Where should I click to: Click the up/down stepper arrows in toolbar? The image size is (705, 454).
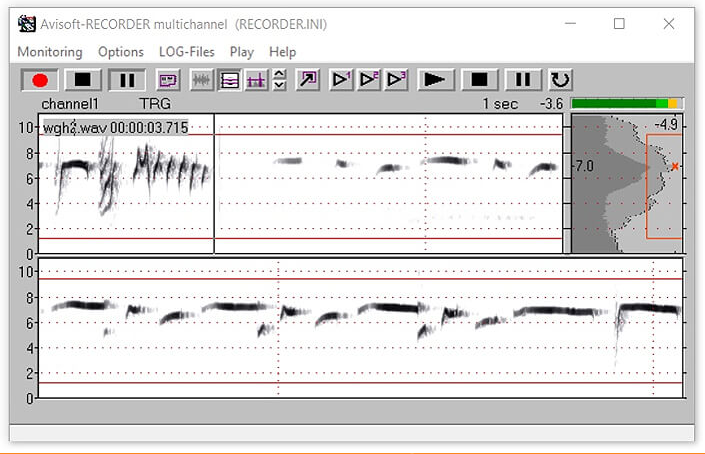(279, 80)
